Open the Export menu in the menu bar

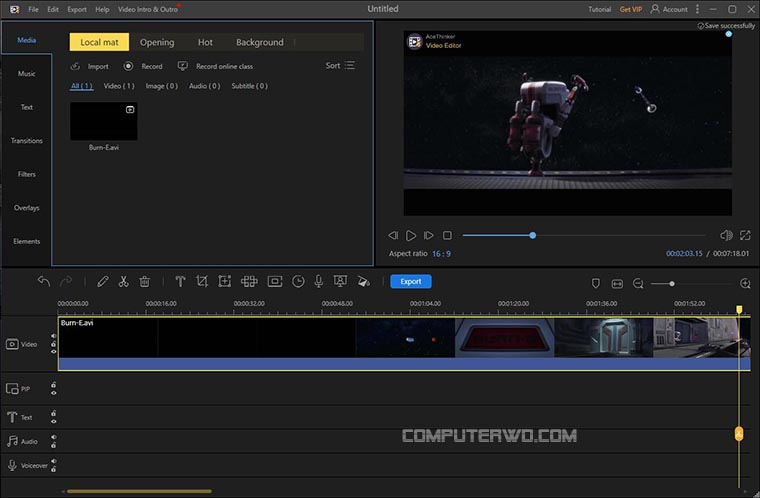(77, 9)
